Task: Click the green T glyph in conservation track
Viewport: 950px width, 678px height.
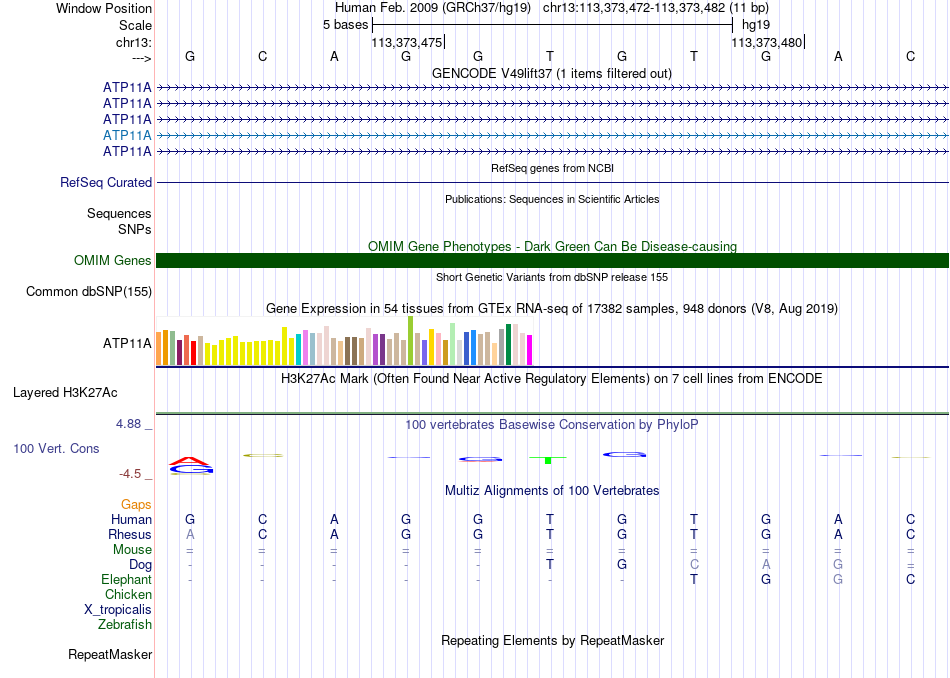Action: coord(548,460)
